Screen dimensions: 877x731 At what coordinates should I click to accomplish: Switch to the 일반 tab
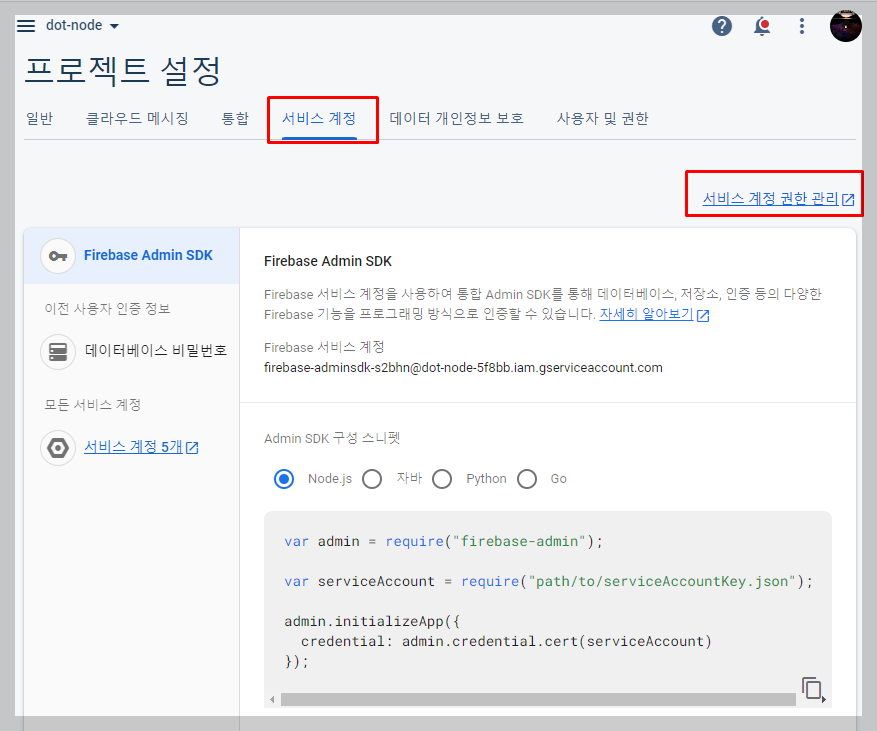pos(39,119)
